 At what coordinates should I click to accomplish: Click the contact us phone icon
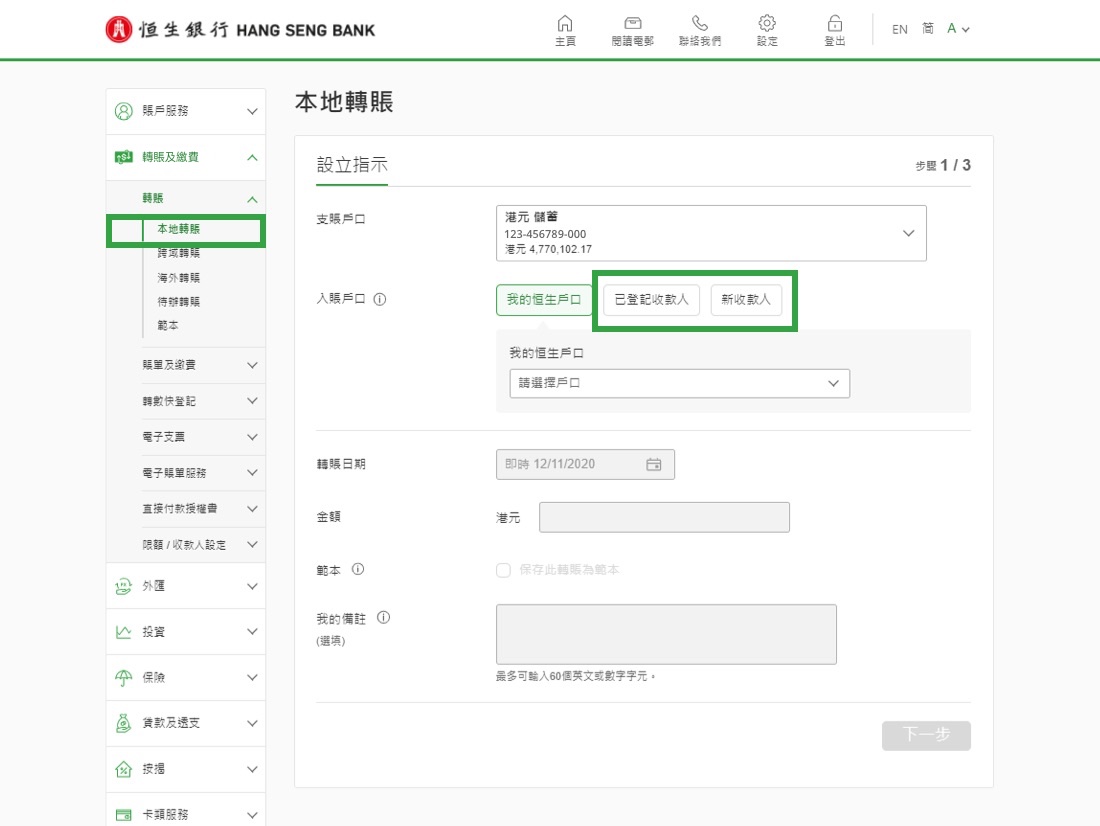[x=700, y=24]
